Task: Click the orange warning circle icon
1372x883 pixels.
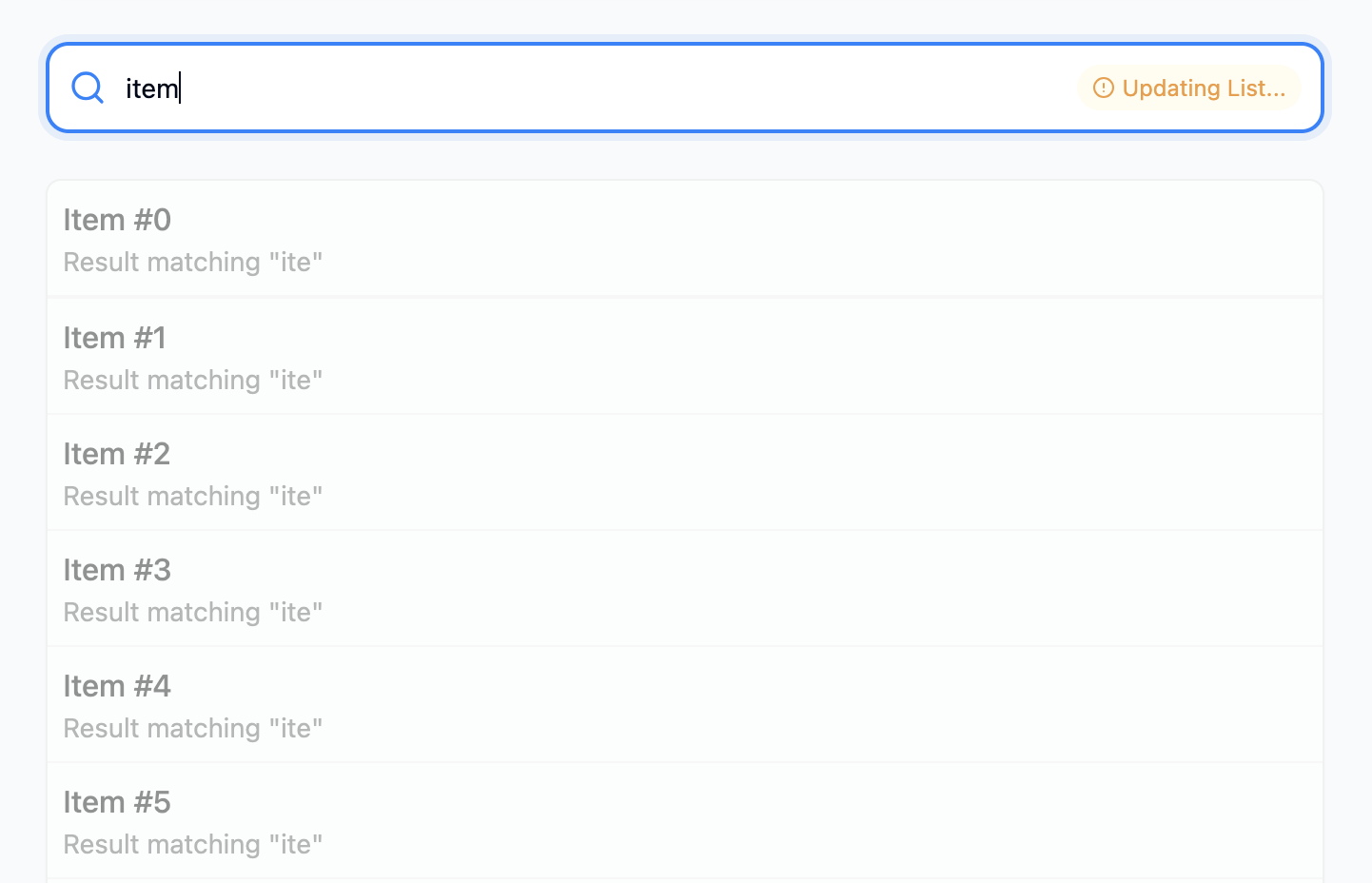Action: 1103,88
